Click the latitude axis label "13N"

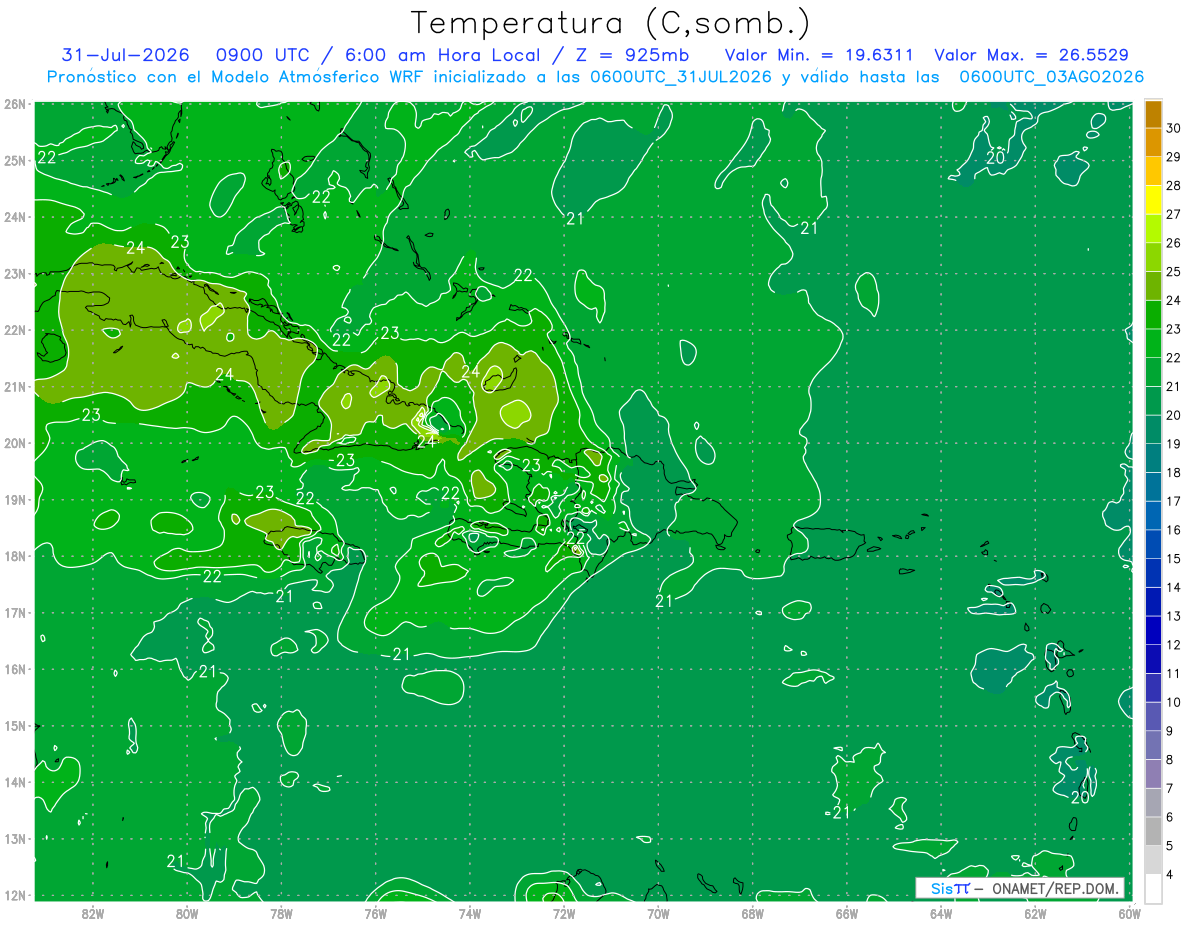pyautogui.click(x=15, y=839)
